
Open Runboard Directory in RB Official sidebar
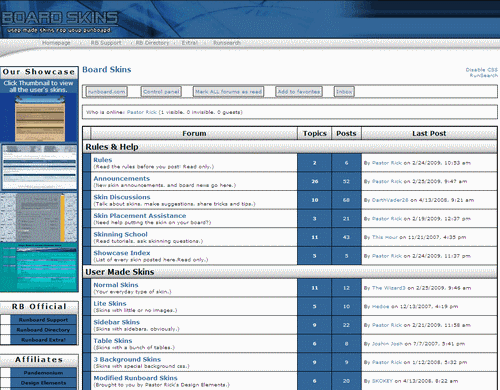(x=43, y=330)
